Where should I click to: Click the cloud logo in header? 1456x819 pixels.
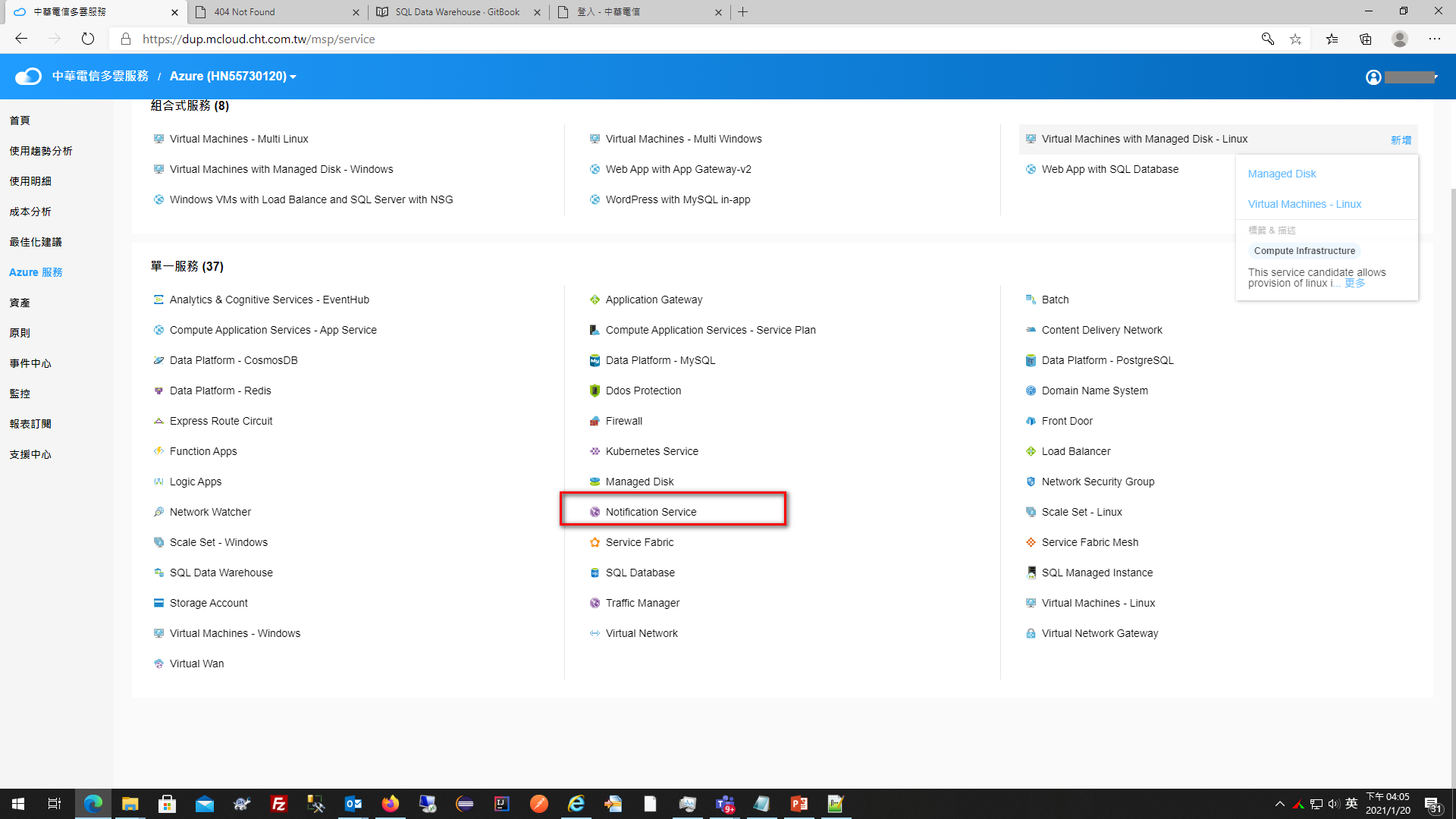28,76
